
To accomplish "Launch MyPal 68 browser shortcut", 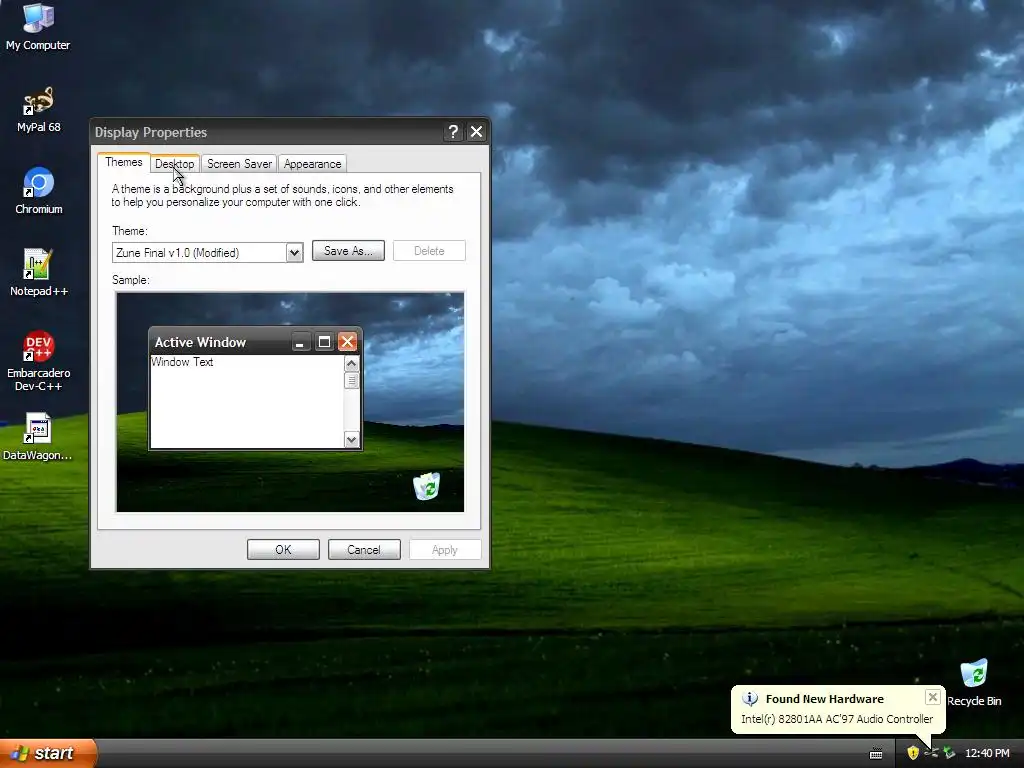I will tap(39, 109).
